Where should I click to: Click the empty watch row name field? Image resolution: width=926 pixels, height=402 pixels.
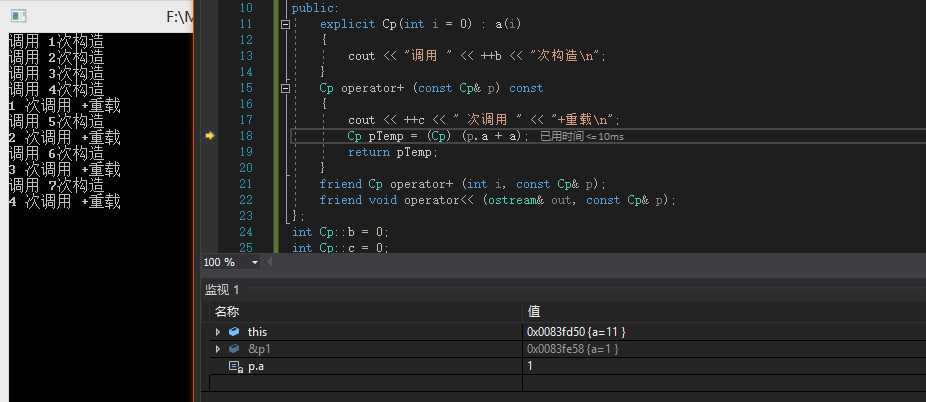(x=360, y=383)
